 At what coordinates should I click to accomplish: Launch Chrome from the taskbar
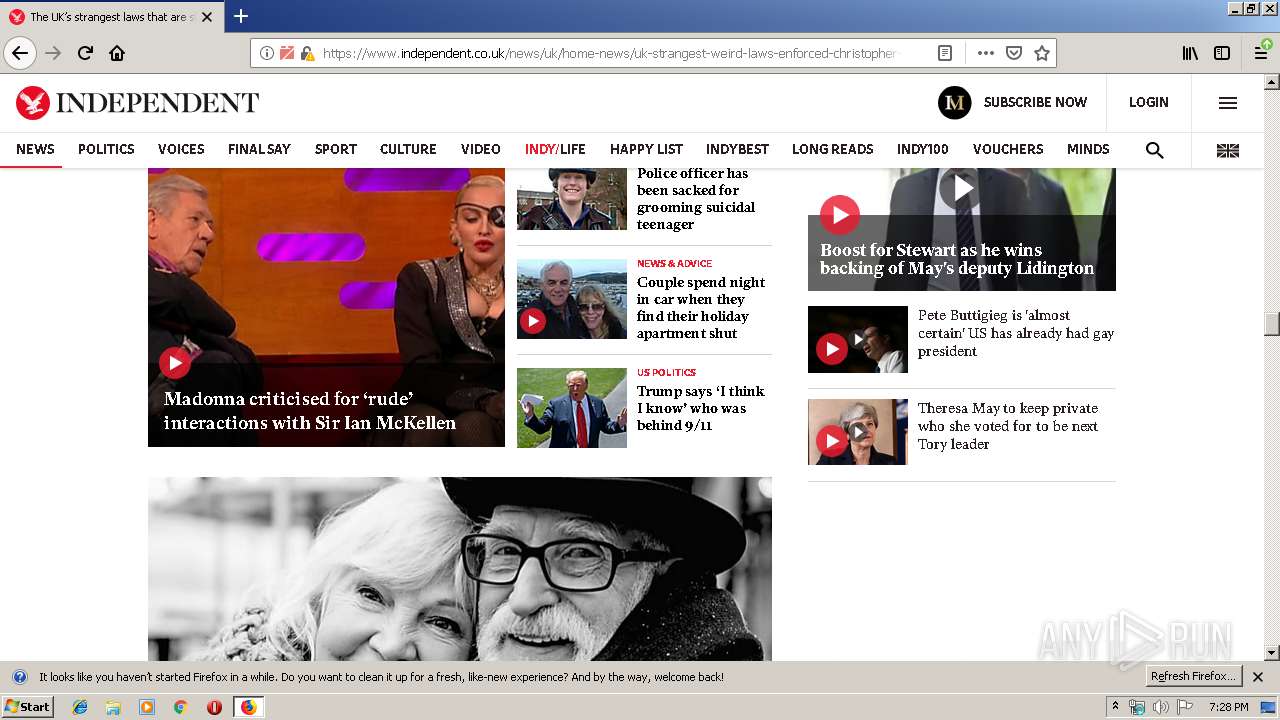180,707
